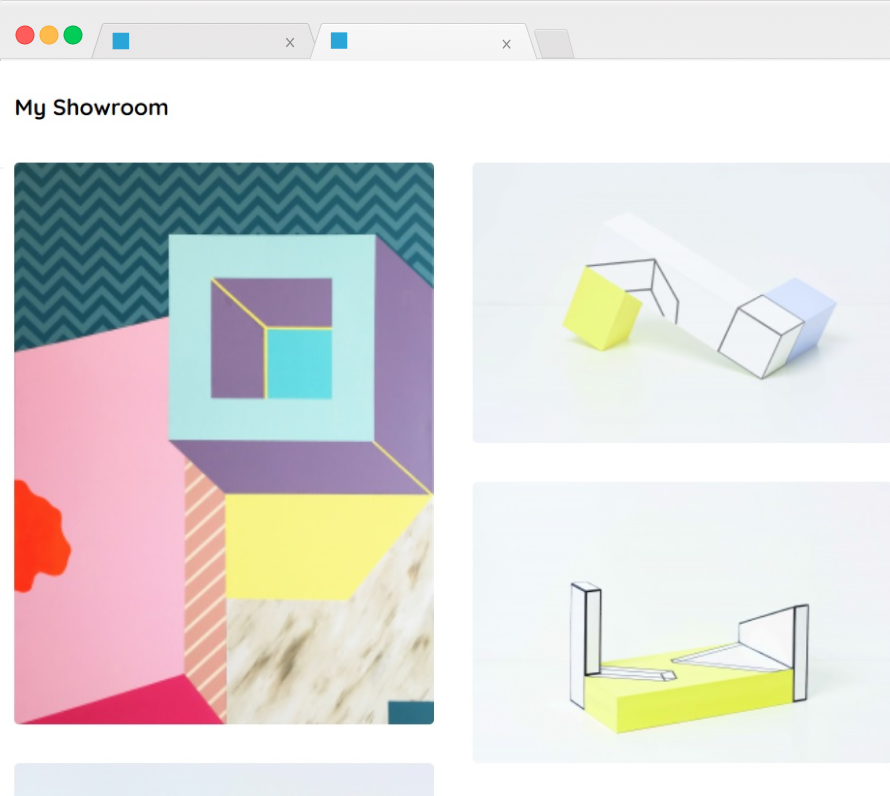This screenshot has height=796, width=890.
Task: Click the blue favicon of the first tab
Action: pos(121,41)
